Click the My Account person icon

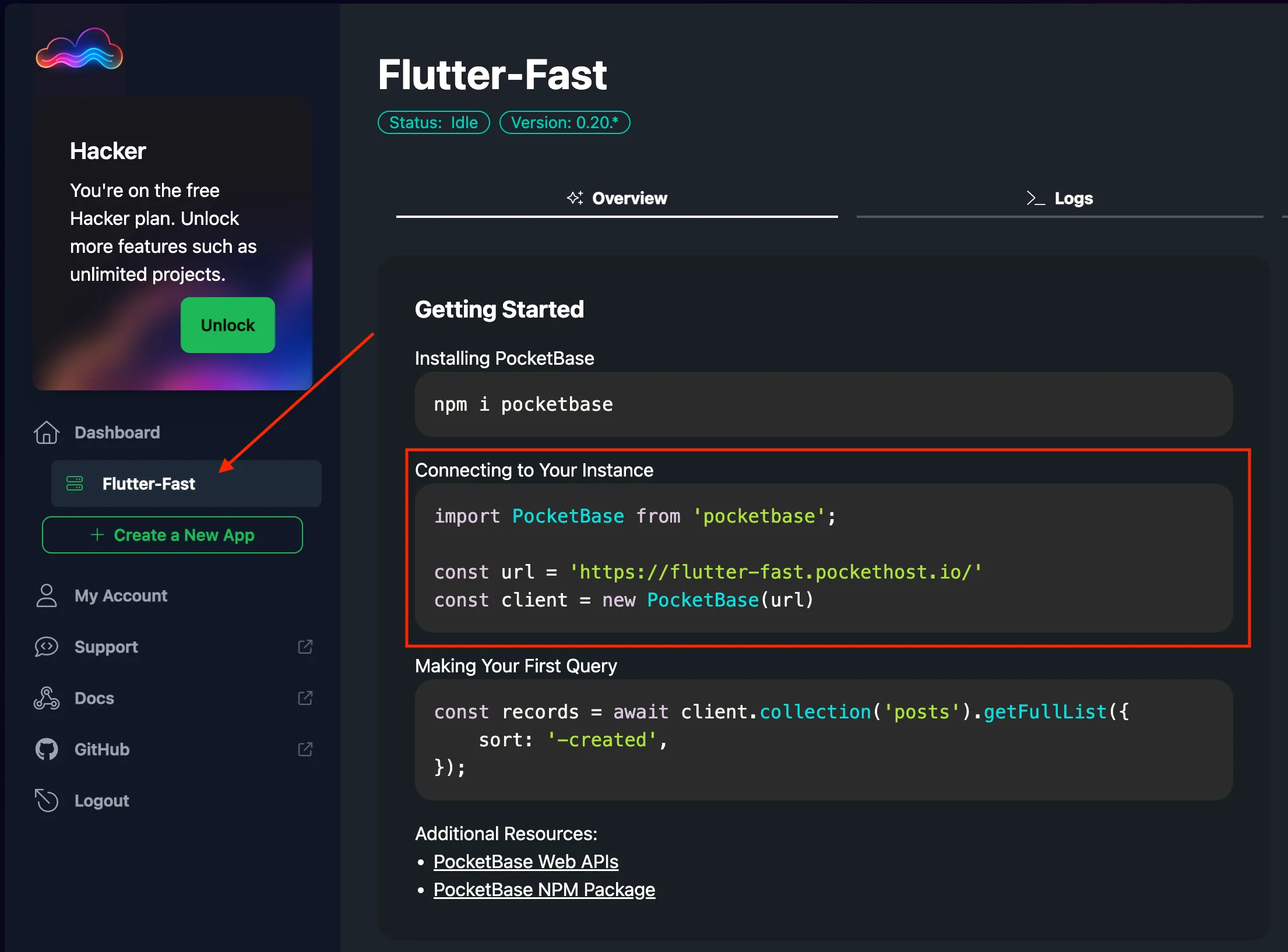point(47,595)
